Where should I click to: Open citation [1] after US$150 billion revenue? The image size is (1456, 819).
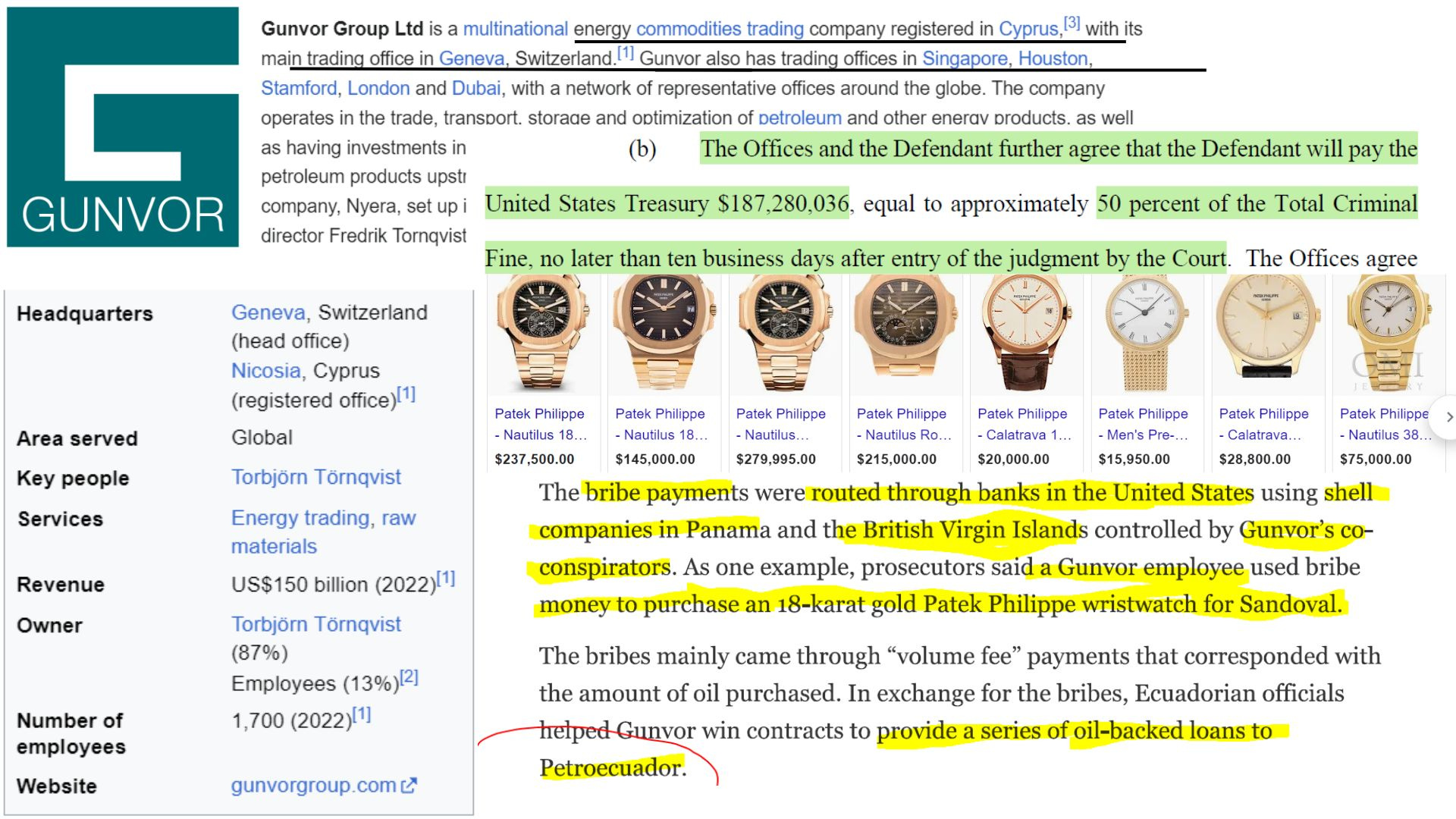[x=446, y=579]
